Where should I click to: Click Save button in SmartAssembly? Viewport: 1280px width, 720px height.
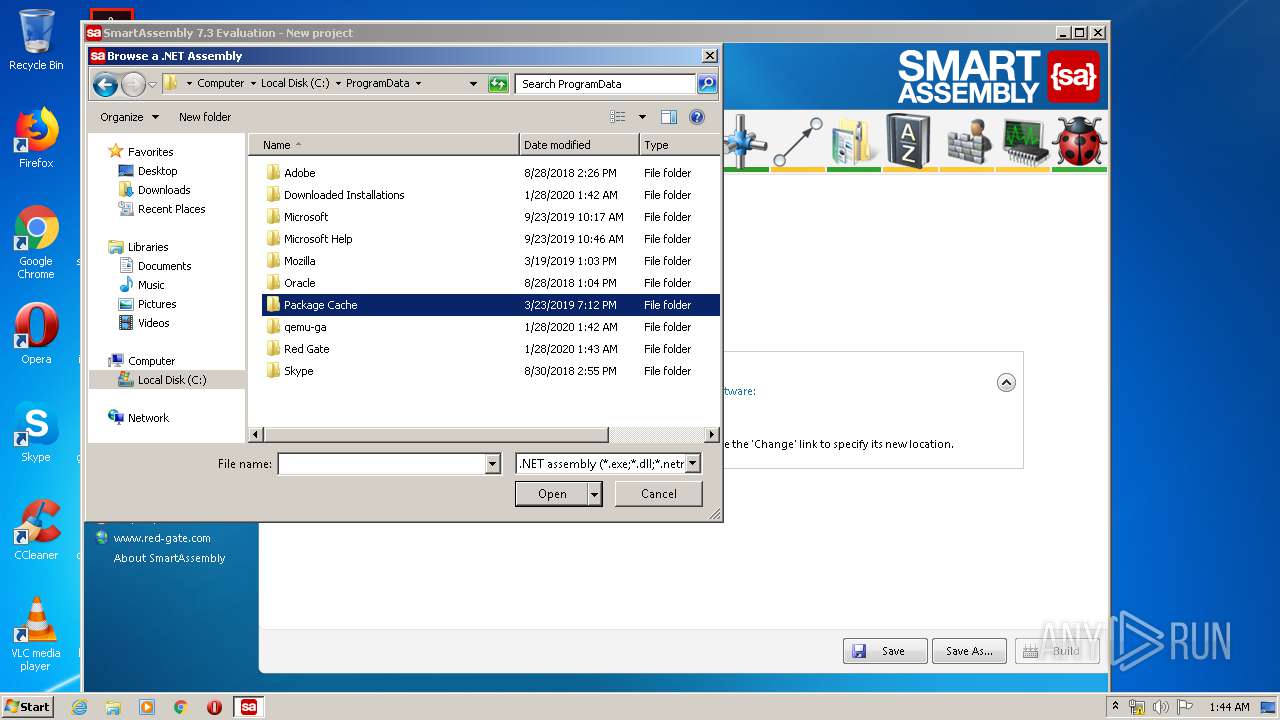885,651
